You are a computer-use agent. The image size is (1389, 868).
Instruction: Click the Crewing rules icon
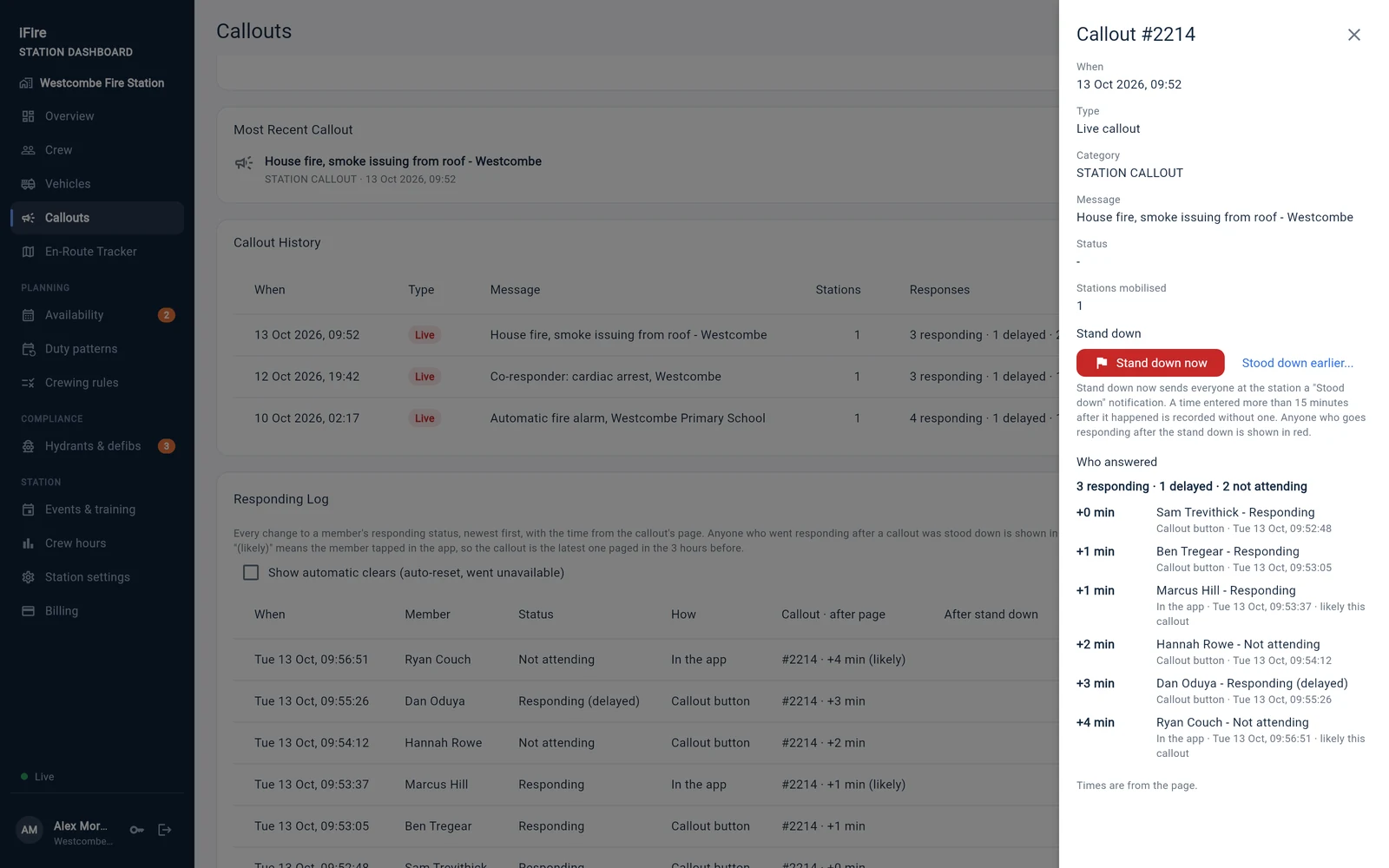point(28,383)
